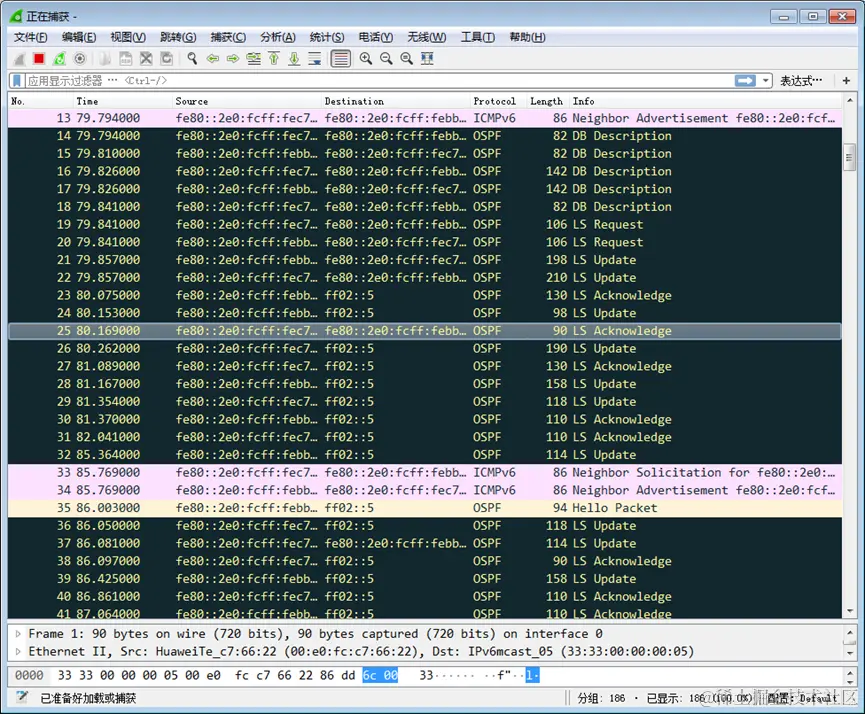The image size is (865, 714).
Task: Select packet 22 LS Update 210 row
Action: 425,278
